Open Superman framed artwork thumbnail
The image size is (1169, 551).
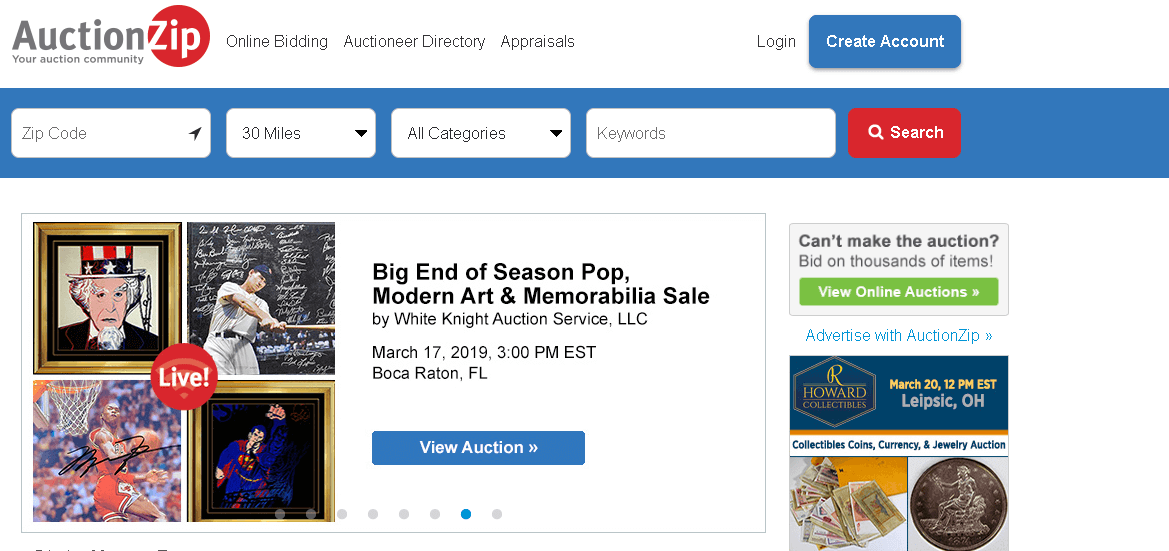[261, 450]
